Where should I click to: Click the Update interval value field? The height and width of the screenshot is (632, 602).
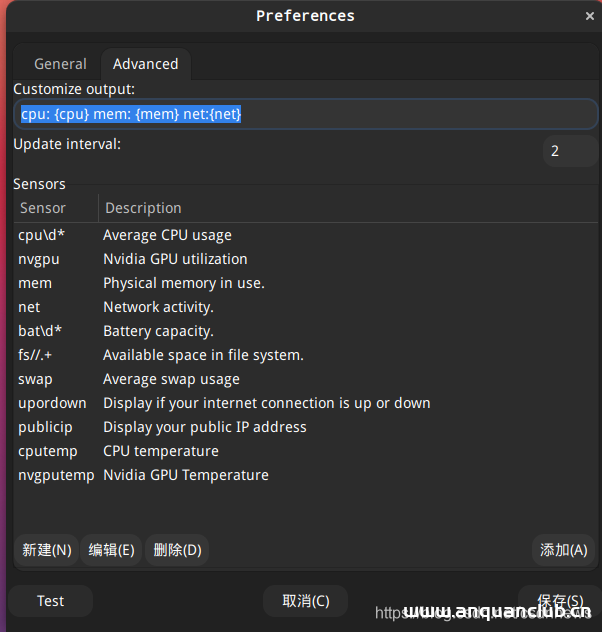pos(568,151)
